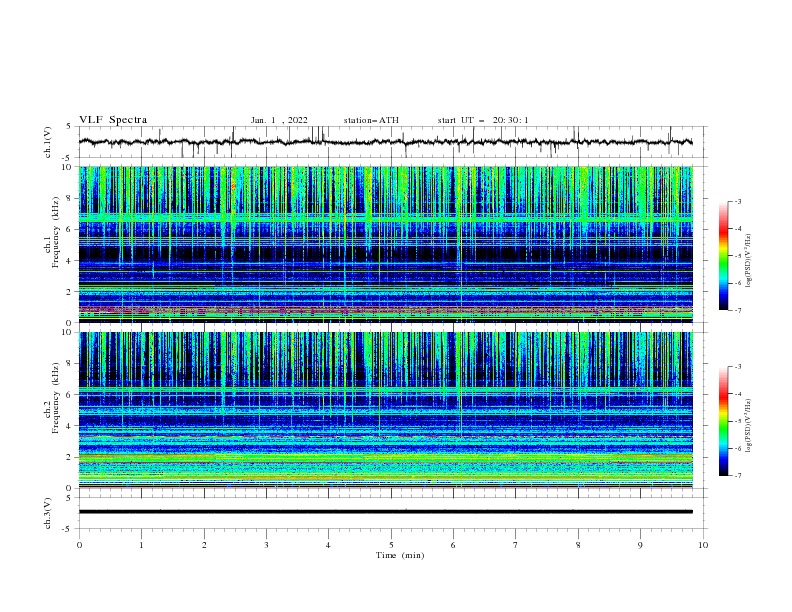Click the ch.1 PSD color bar

point(723,256)
